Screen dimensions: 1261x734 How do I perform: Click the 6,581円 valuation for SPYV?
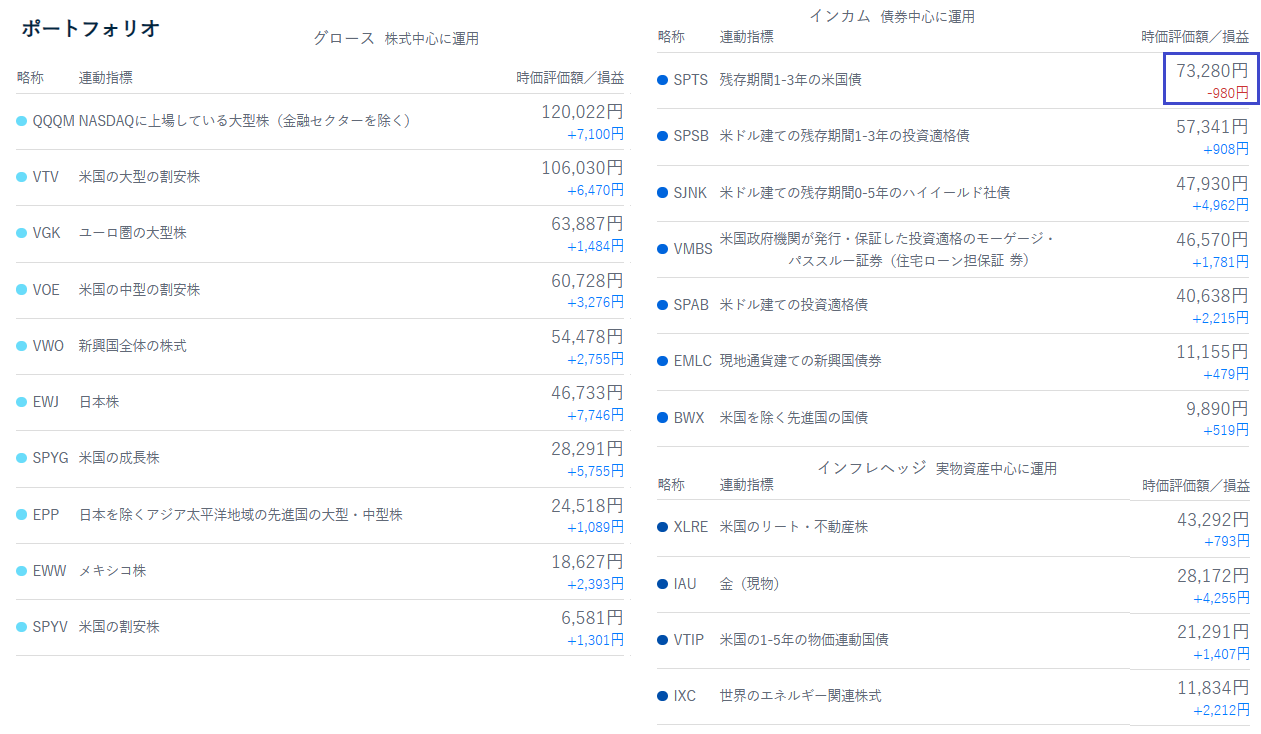point(592,618)
